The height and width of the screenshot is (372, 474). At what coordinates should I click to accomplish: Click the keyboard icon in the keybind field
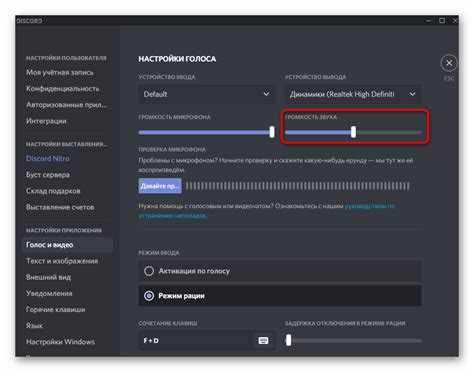(263, 340)
